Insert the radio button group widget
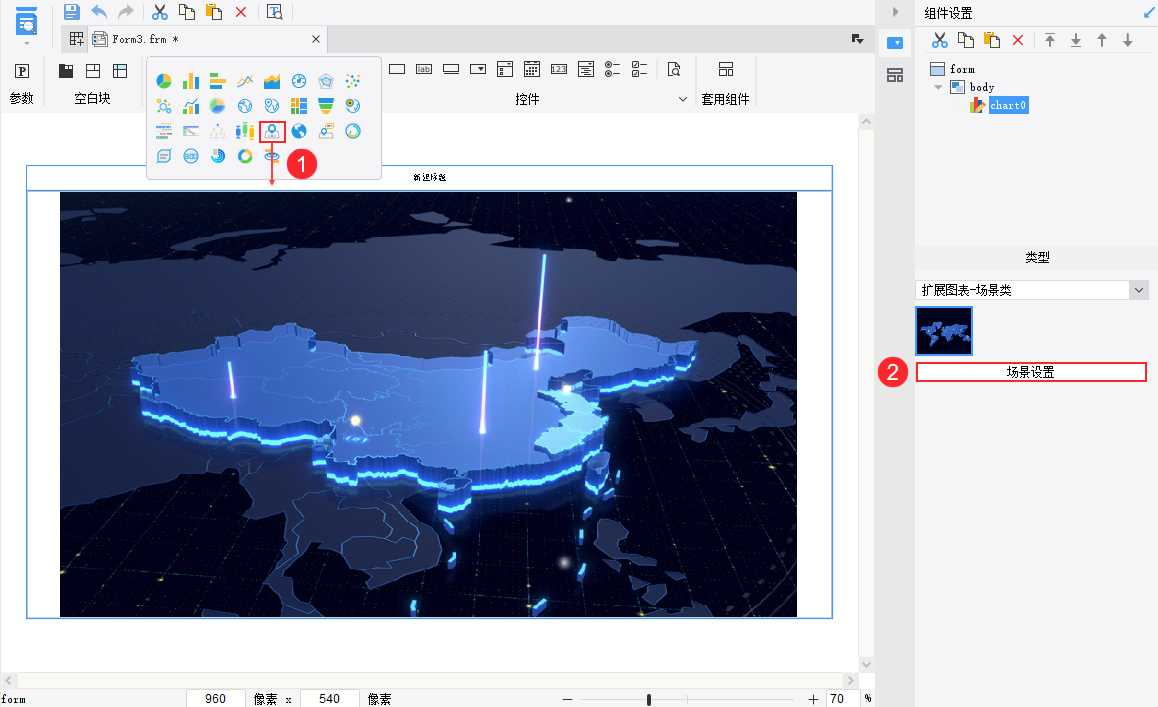Image resolution: width=1158 pixels, height=707 pixels. tap(612, 69)
